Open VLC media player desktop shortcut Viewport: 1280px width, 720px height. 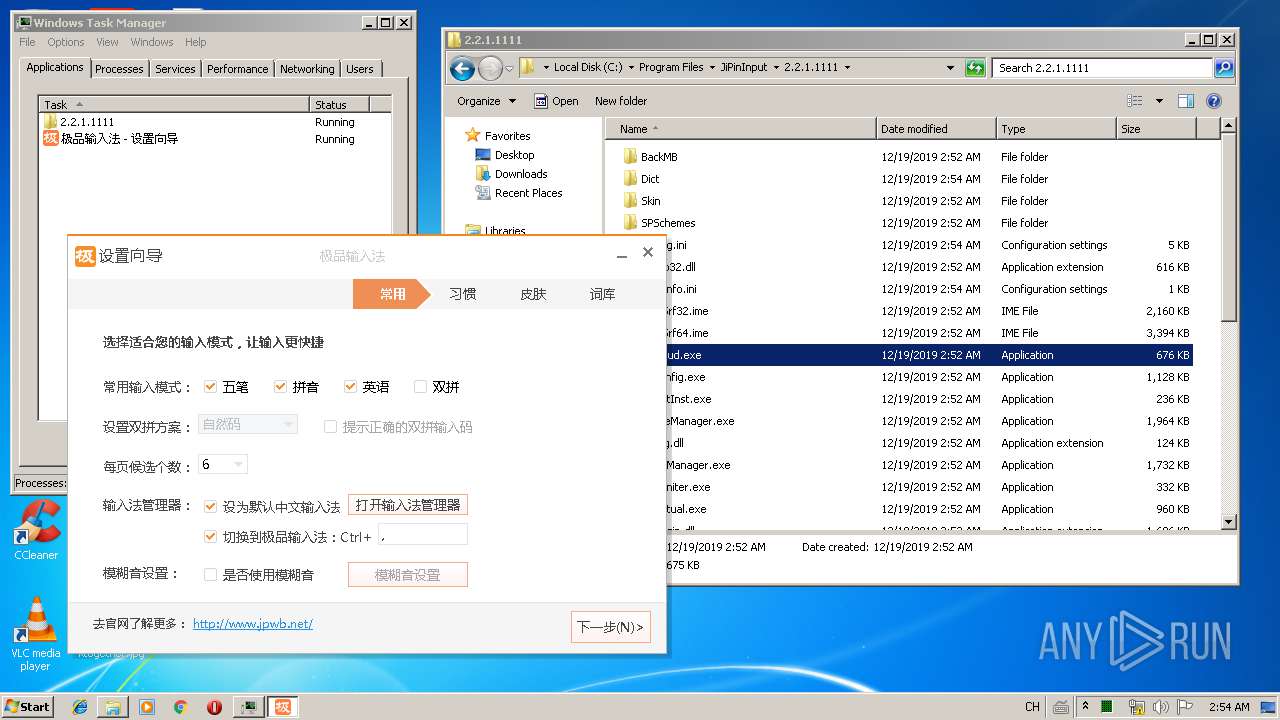tap(36, 634)
